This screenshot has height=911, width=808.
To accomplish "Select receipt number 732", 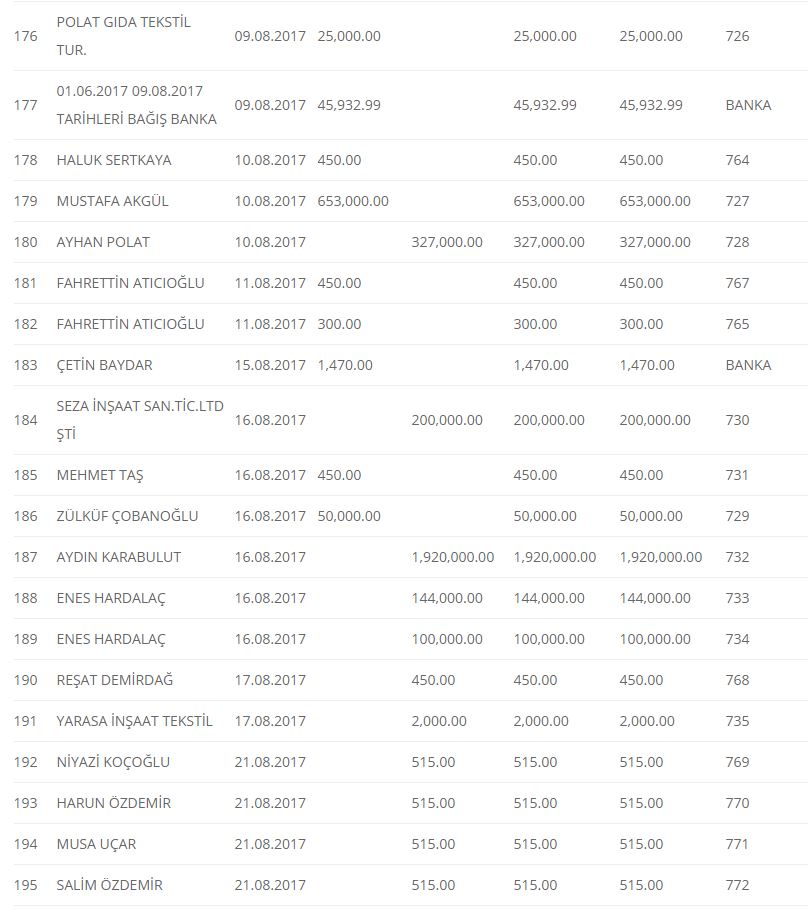I will click(737, 557).
